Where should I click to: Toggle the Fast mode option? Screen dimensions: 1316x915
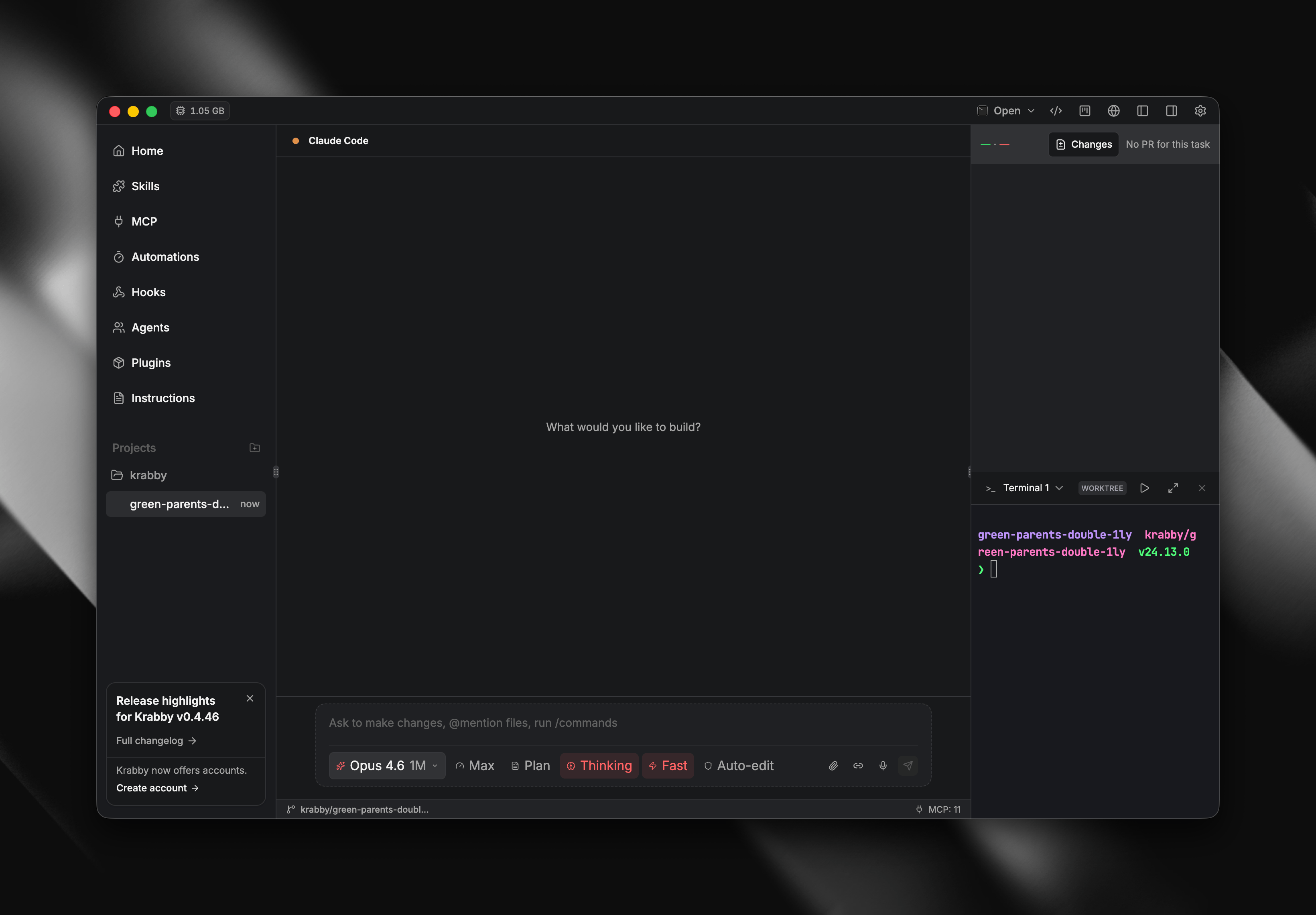(x=668, y=765)
